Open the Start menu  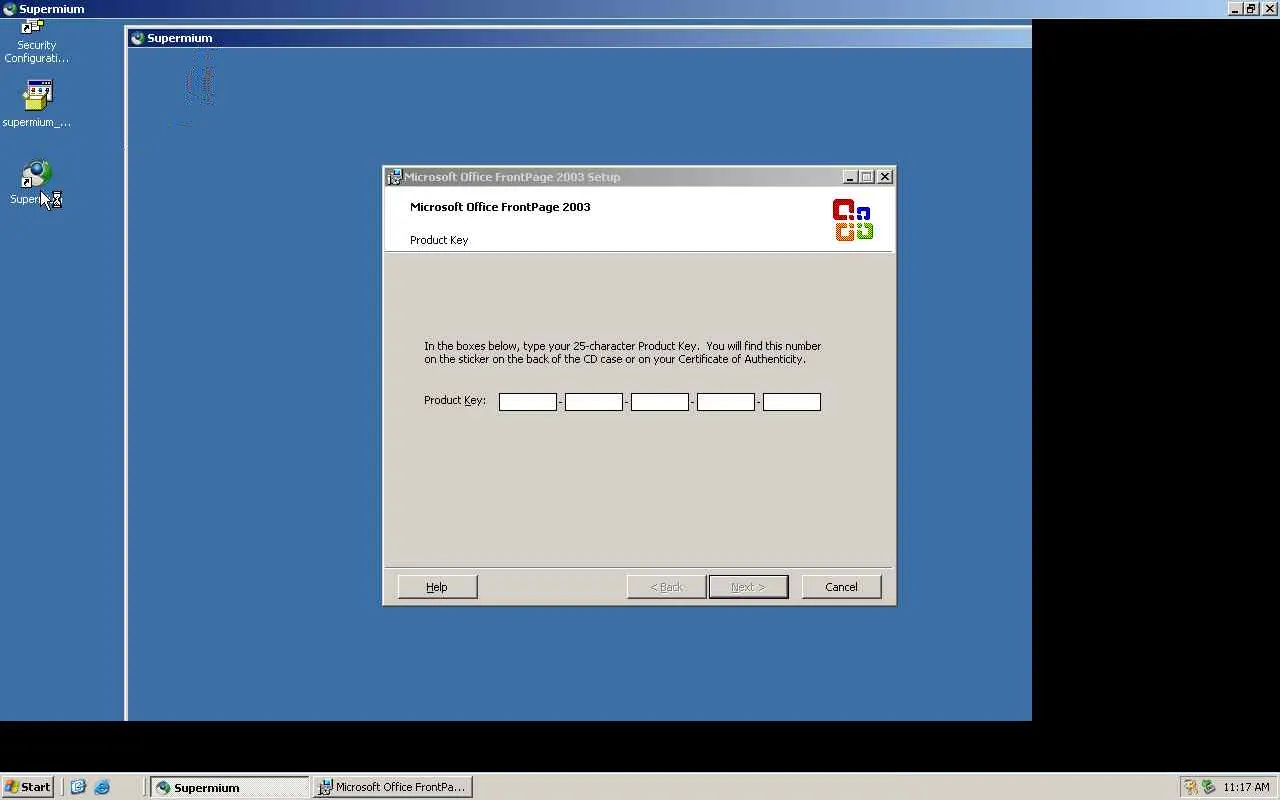click(x=27, y=787)
